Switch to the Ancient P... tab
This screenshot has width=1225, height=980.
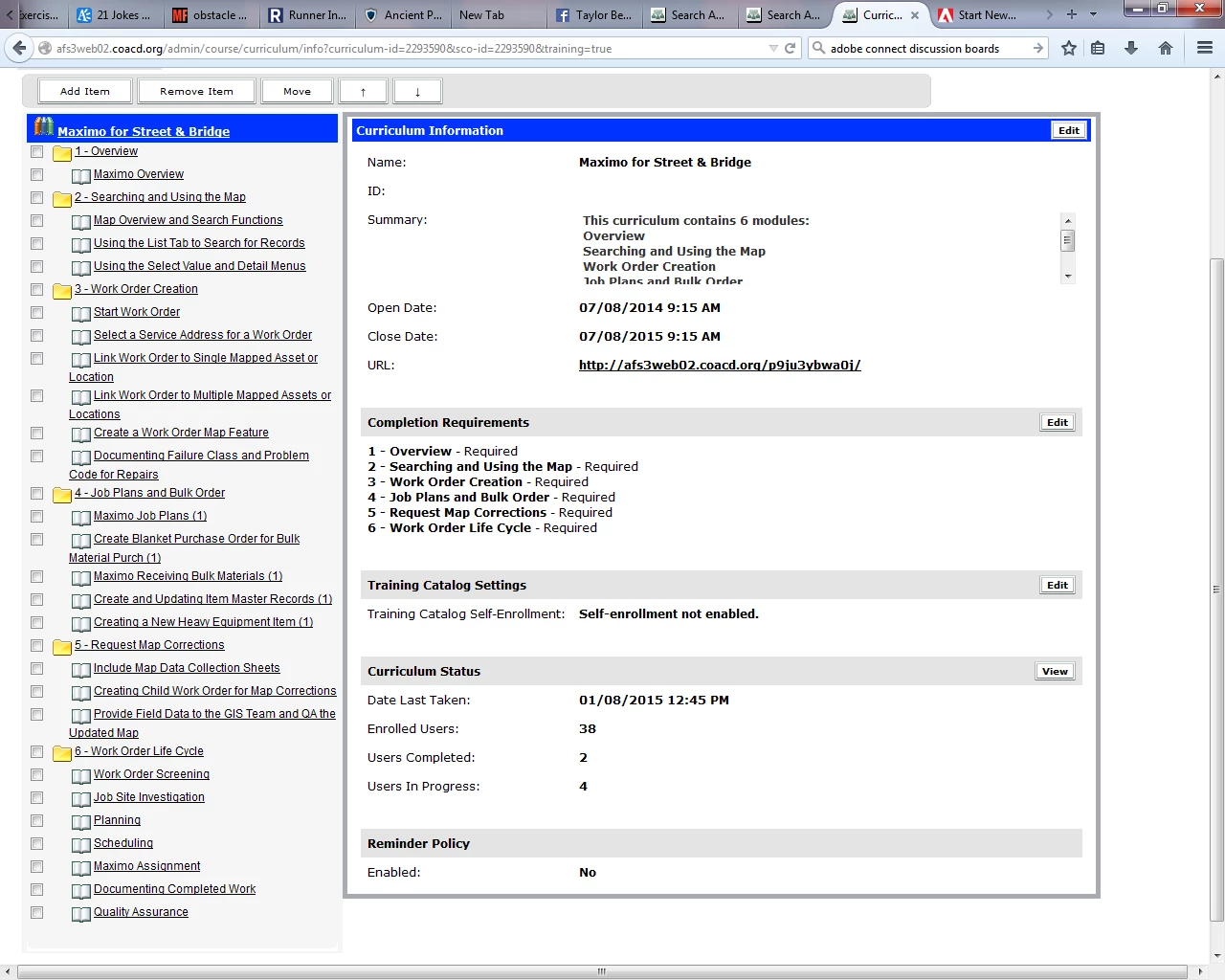coord(403,14)
